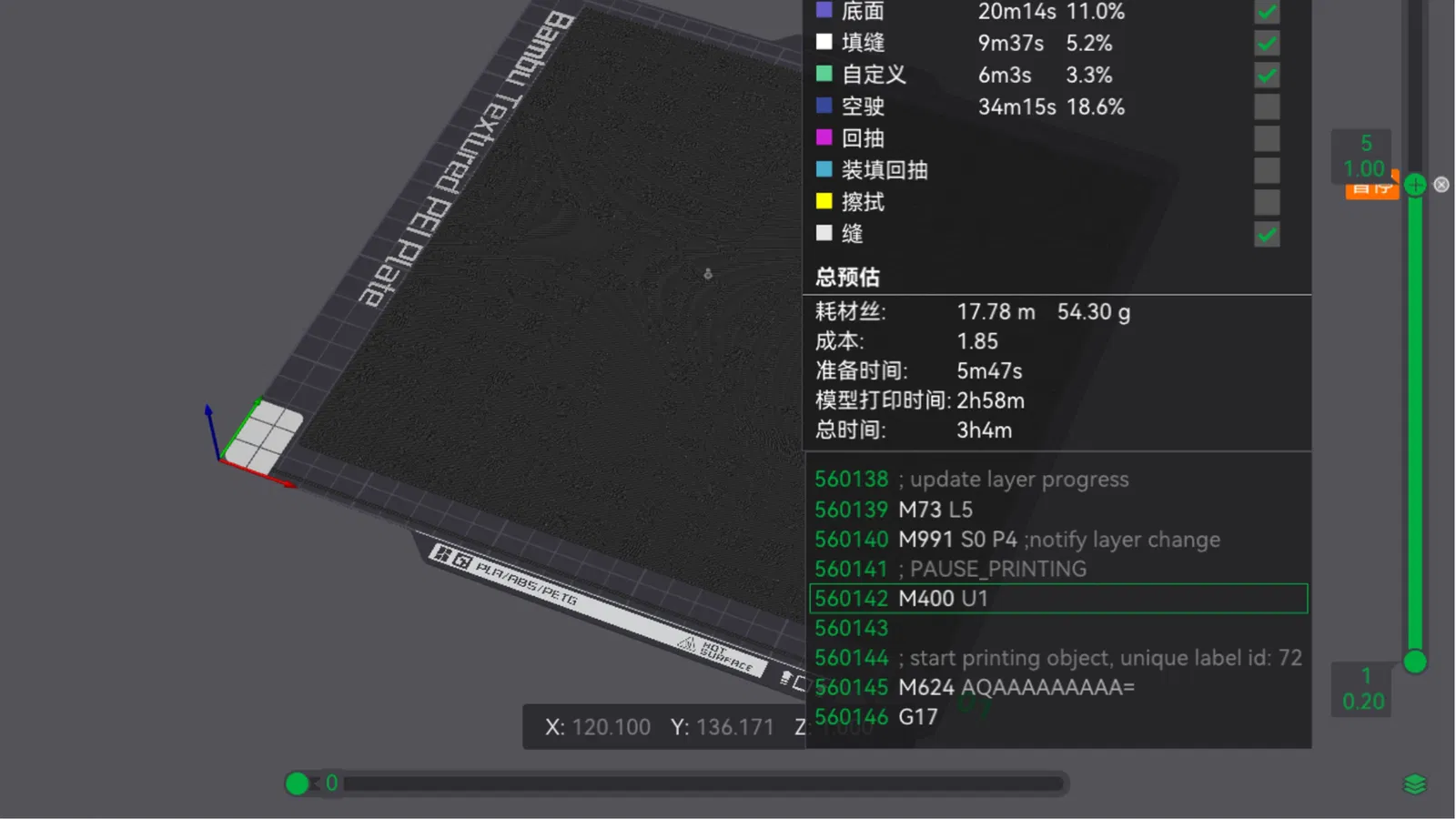Viewport: 1456px width, 819px height.
Task: Open layer view options via stacked-layers icon
Action: pyautogui.click(x=1415, y=784)
